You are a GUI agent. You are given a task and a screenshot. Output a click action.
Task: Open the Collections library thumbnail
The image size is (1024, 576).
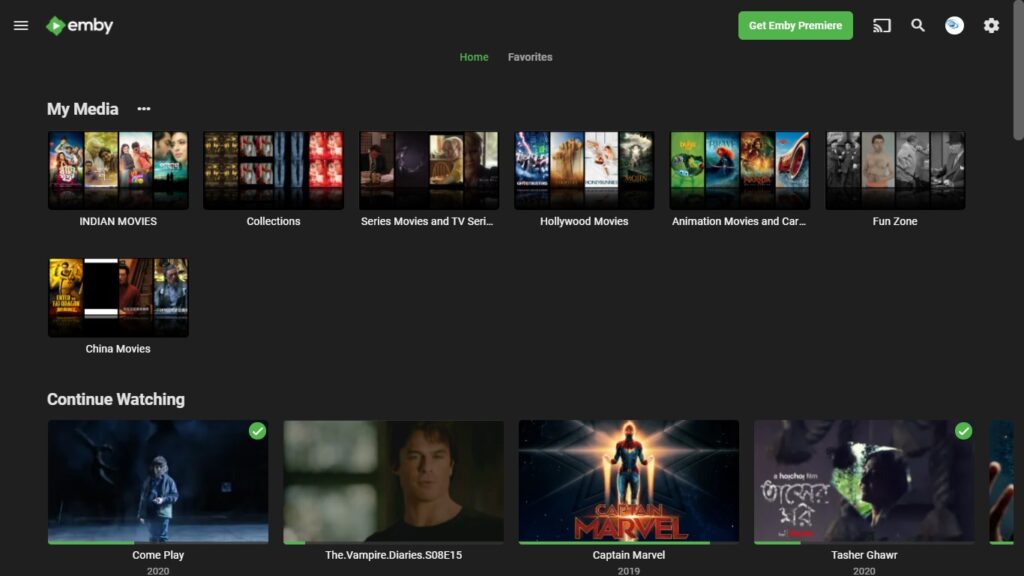pos(273,170)
